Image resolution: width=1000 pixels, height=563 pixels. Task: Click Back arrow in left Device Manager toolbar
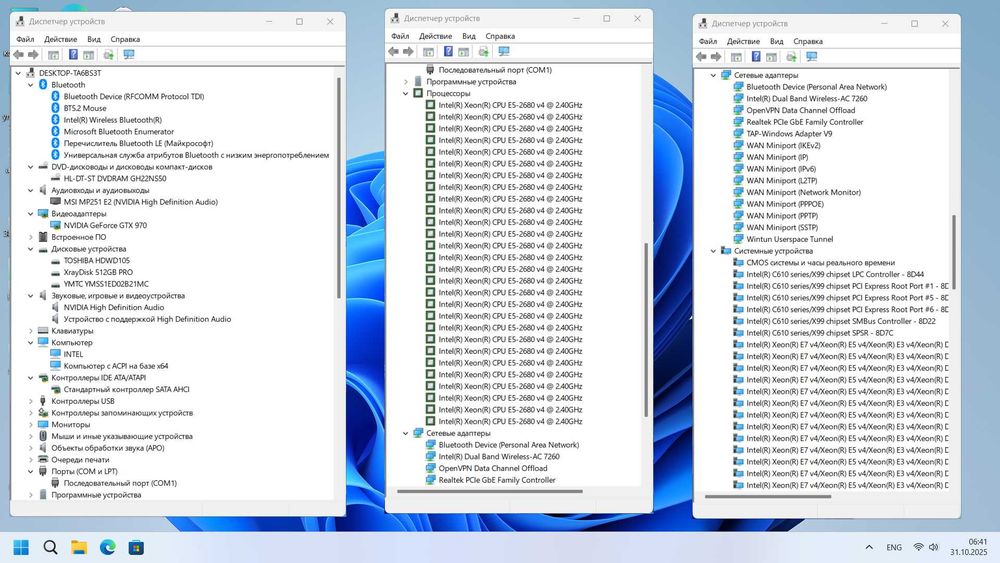(x=18, y=55)
